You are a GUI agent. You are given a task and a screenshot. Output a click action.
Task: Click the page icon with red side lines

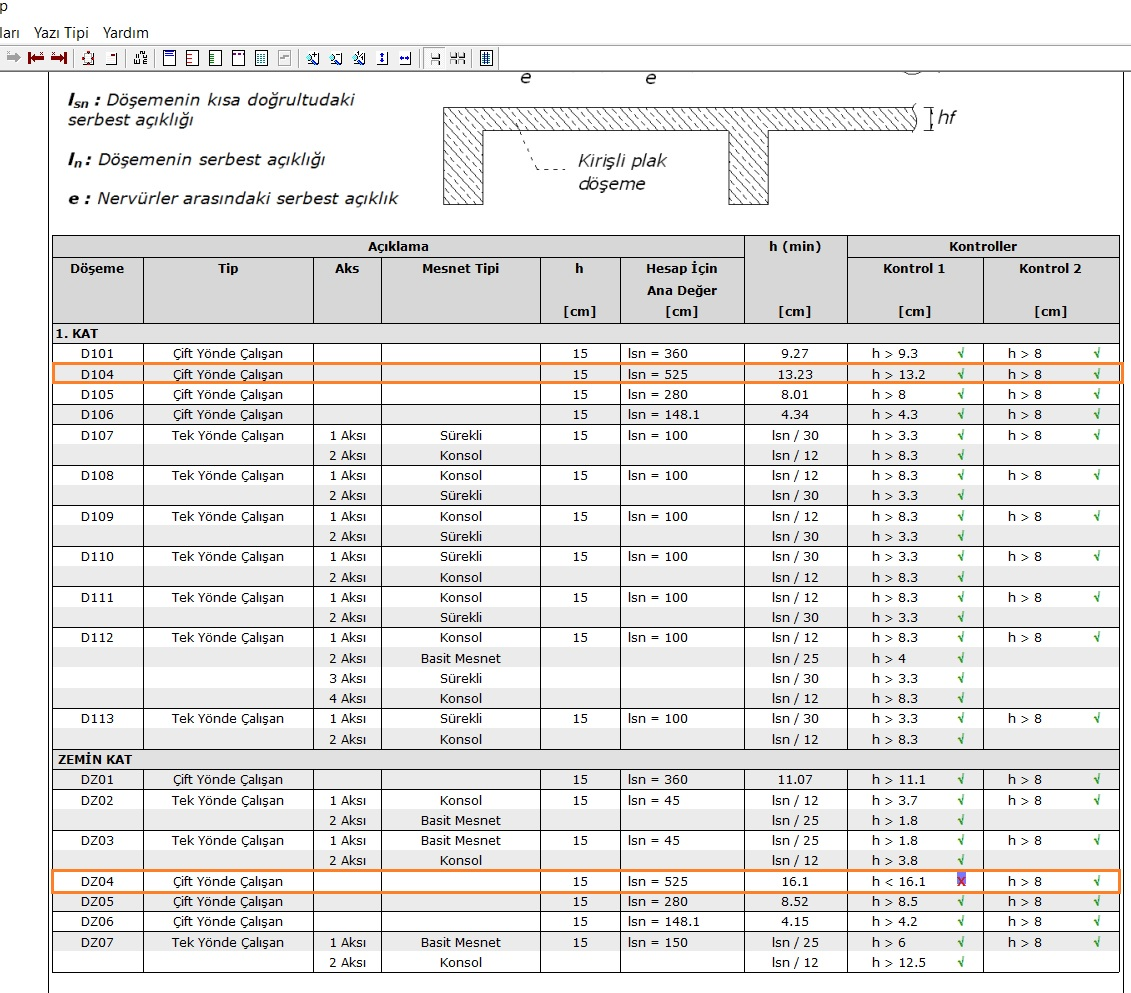click(192, 58)
